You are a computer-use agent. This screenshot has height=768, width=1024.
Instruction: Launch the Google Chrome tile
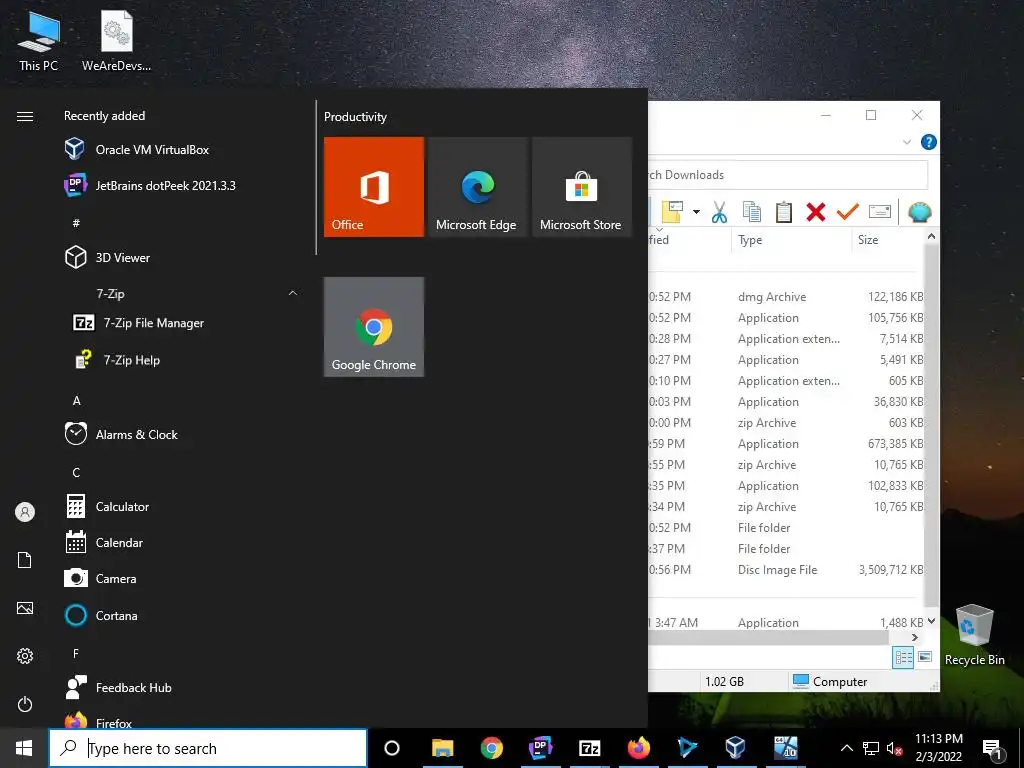click(x=374, y=327)
